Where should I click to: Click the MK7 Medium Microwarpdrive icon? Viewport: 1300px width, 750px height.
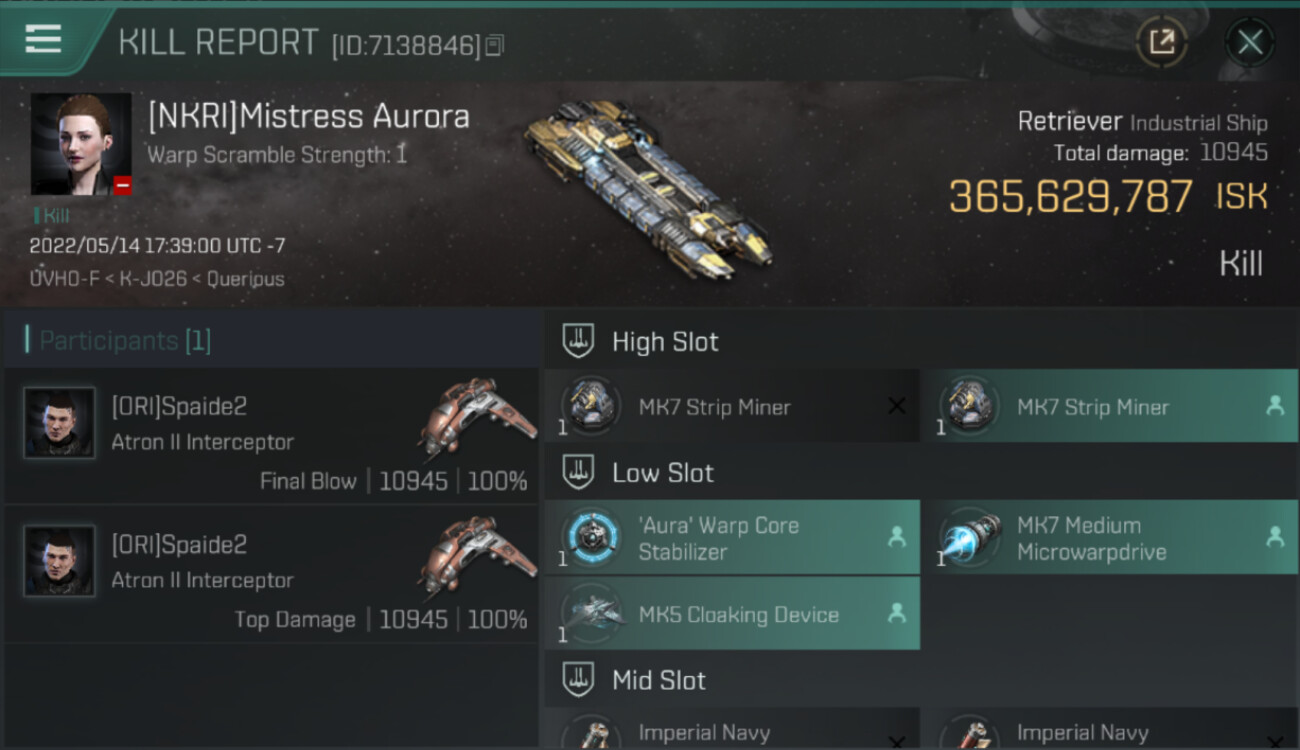(969, 538)
